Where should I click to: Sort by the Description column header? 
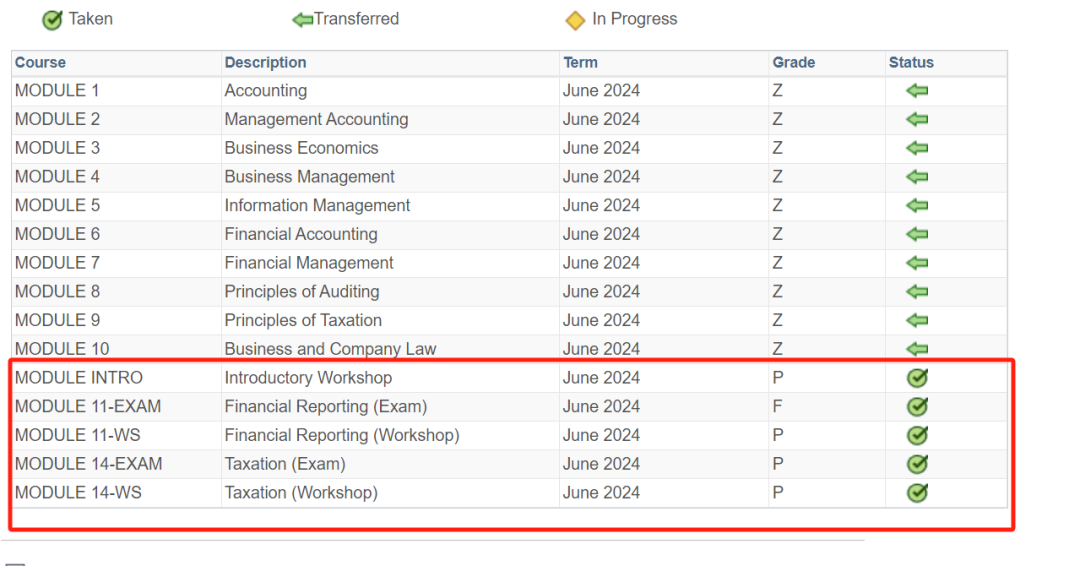[x=265, y=63]
